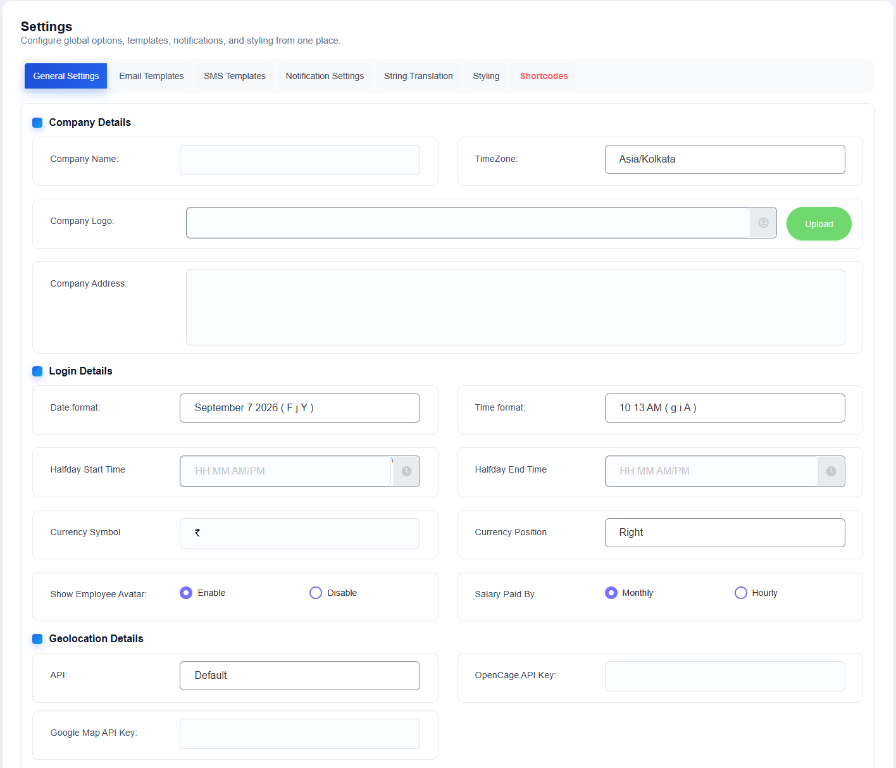Open the Halfday End Time clock picker
This screenshot has width=896, height=768.
831,471
